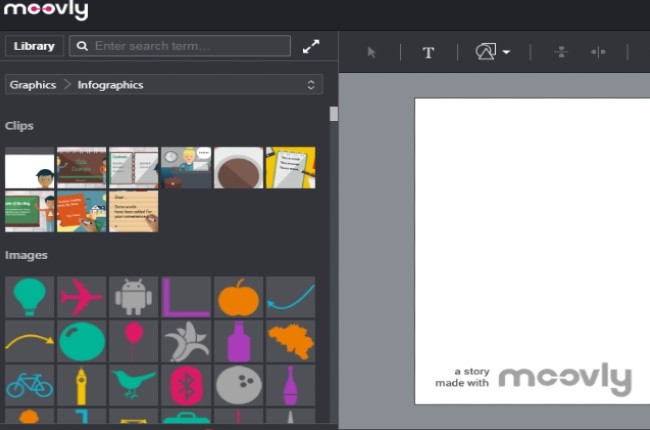Select the pink airplane image
650x430 pixels.
point(81,297)
